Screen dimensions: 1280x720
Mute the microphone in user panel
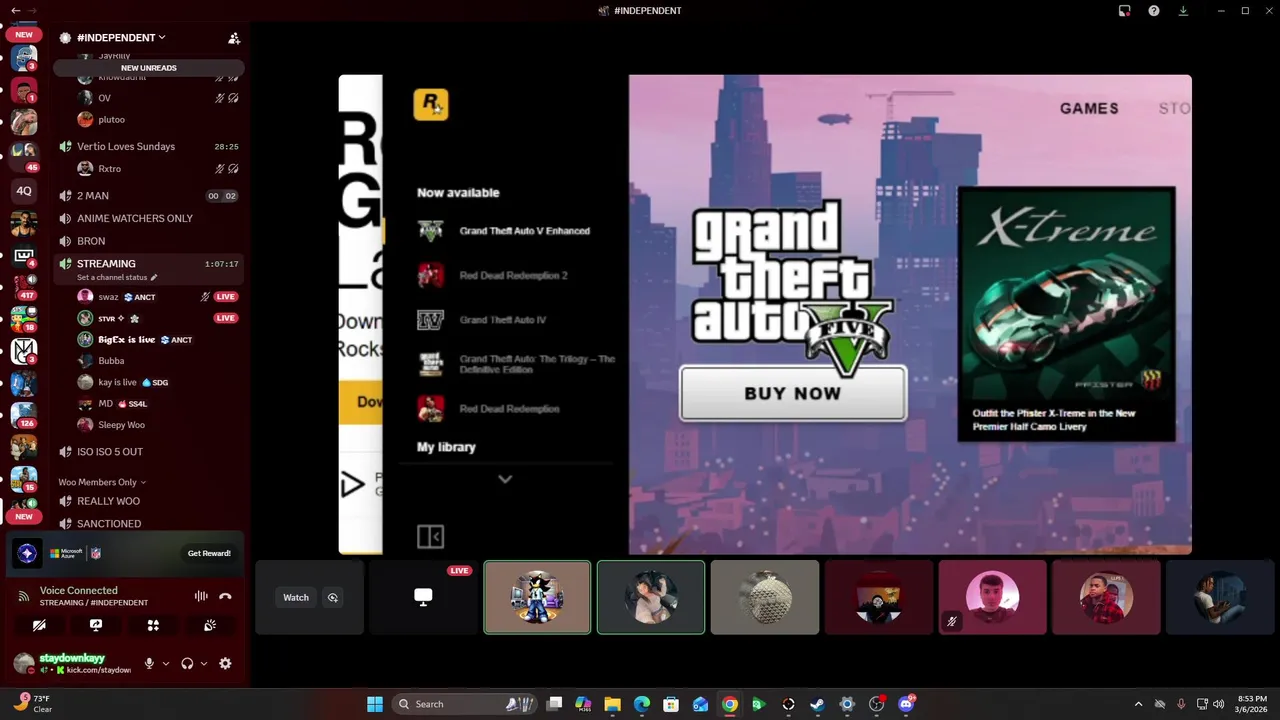pos(149,663)
